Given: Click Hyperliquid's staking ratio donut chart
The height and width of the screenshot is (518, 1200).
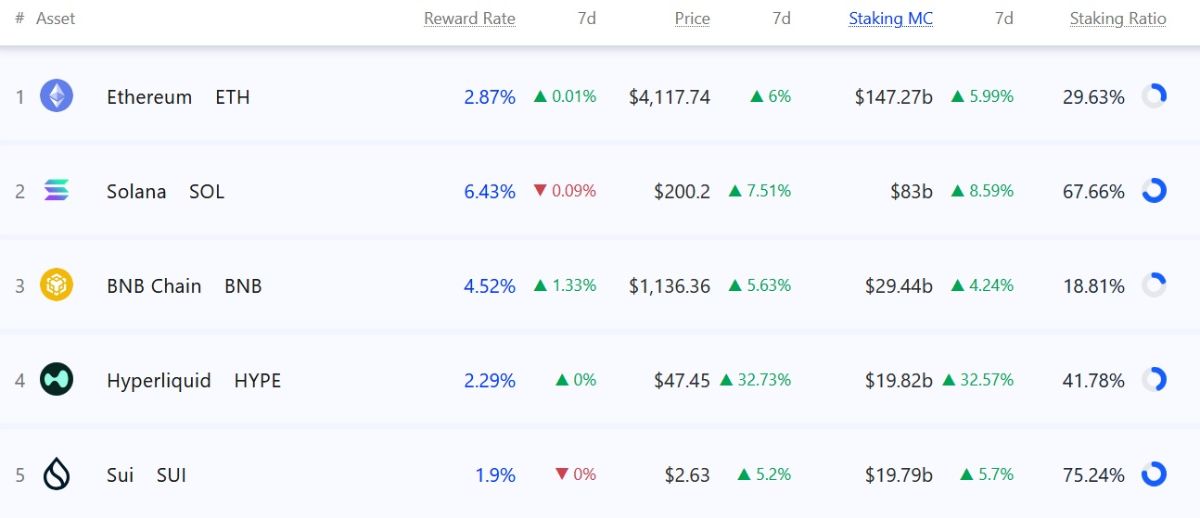Looking at the screenshot, I should click(1154, 379).
